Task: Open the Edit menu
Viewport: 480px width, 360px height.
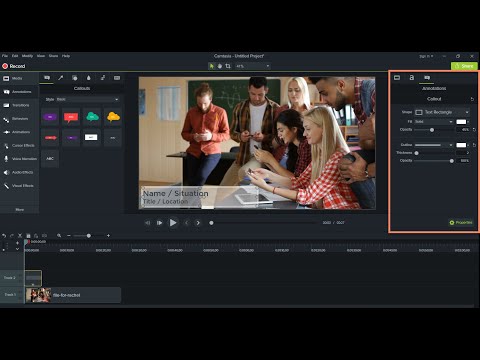Action: [15, 56]
